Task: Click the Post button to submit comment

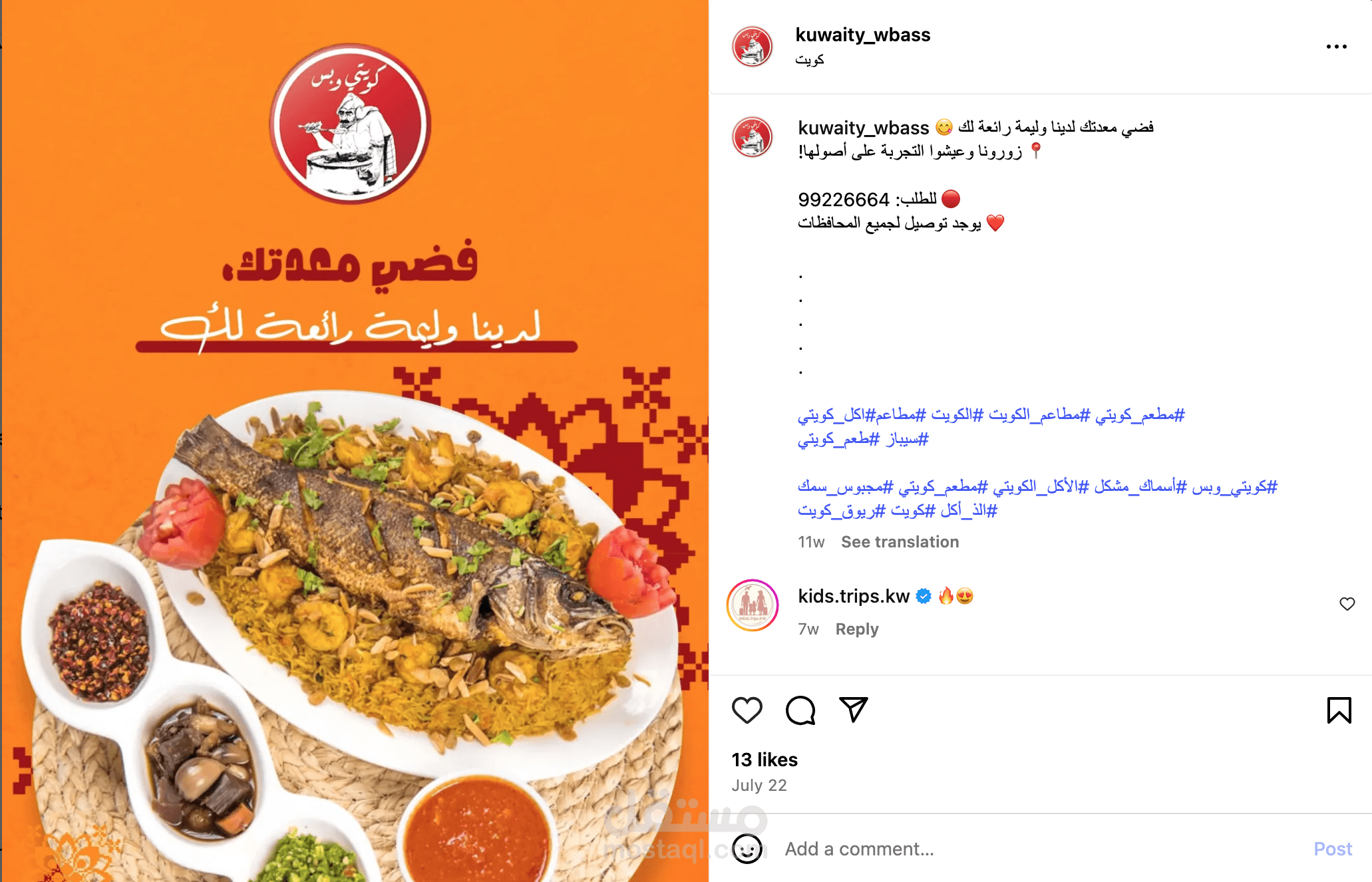Action: (1333, 849)
